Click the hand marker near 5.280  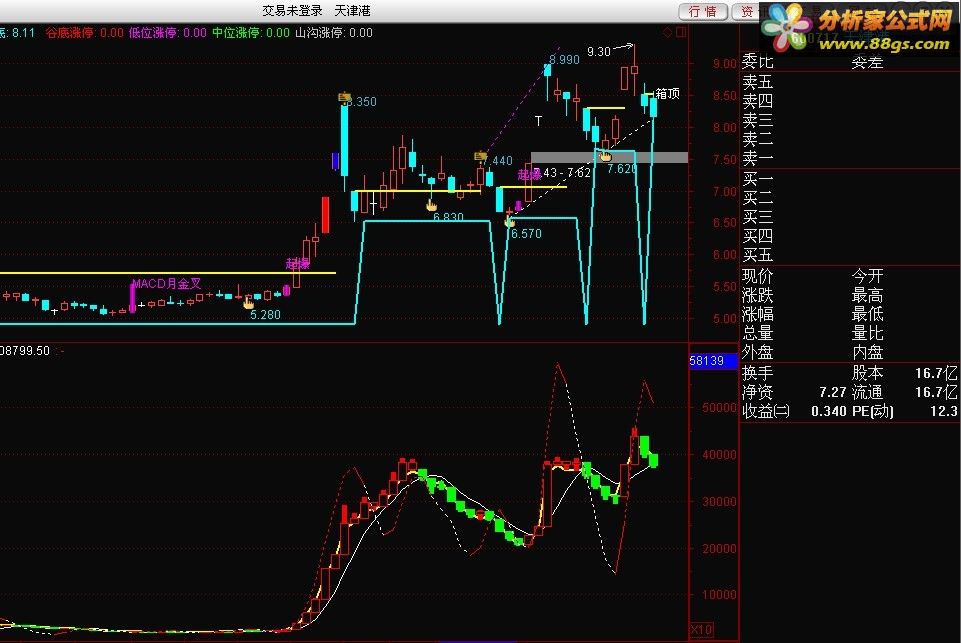point(248,302)
